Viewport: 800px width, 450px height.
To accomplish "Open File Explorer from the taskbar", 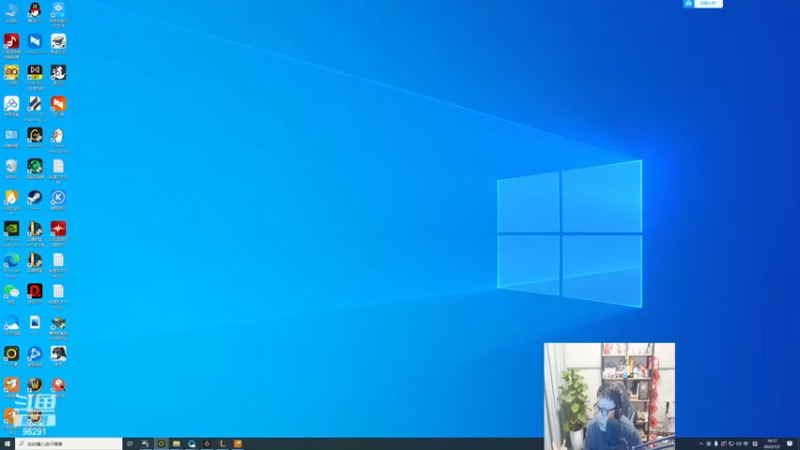I will [x=176, y=444].
